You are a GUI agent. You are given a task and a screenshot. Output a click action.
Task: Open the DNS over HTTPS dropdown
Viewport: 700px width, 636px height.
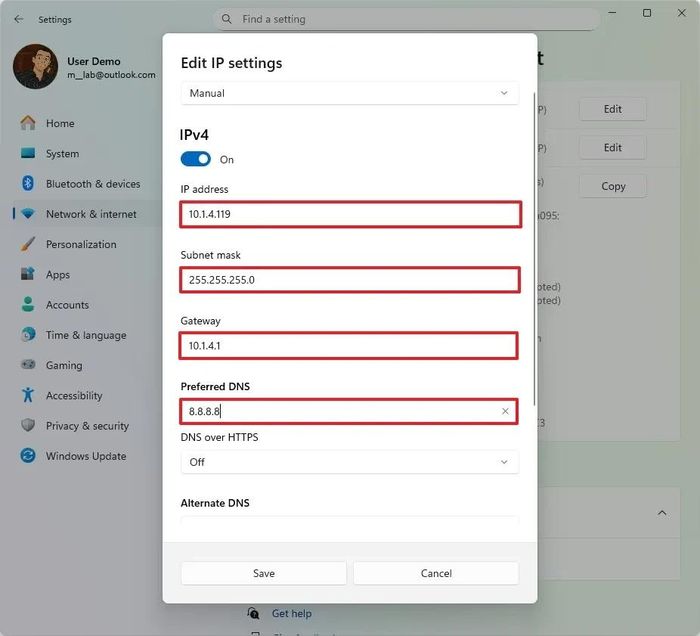[x=350, y=462]
